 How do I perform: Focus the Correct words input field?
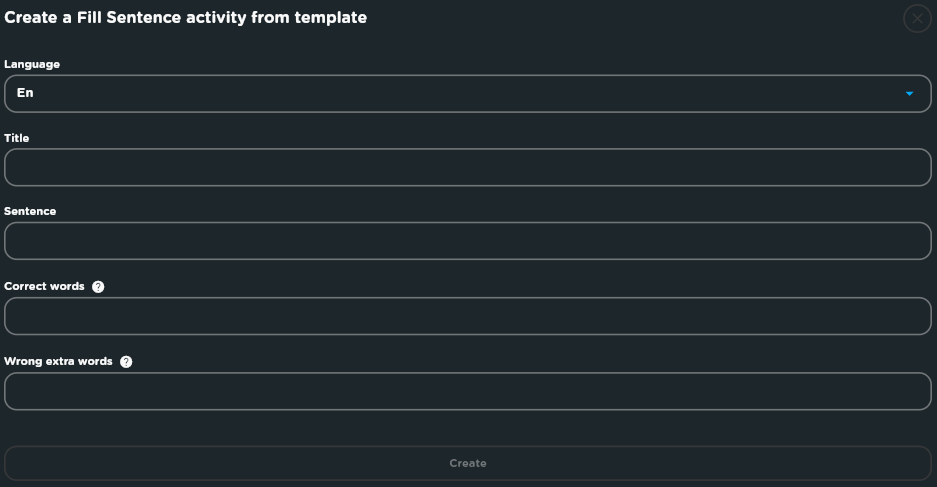click(x=468, y=316)
